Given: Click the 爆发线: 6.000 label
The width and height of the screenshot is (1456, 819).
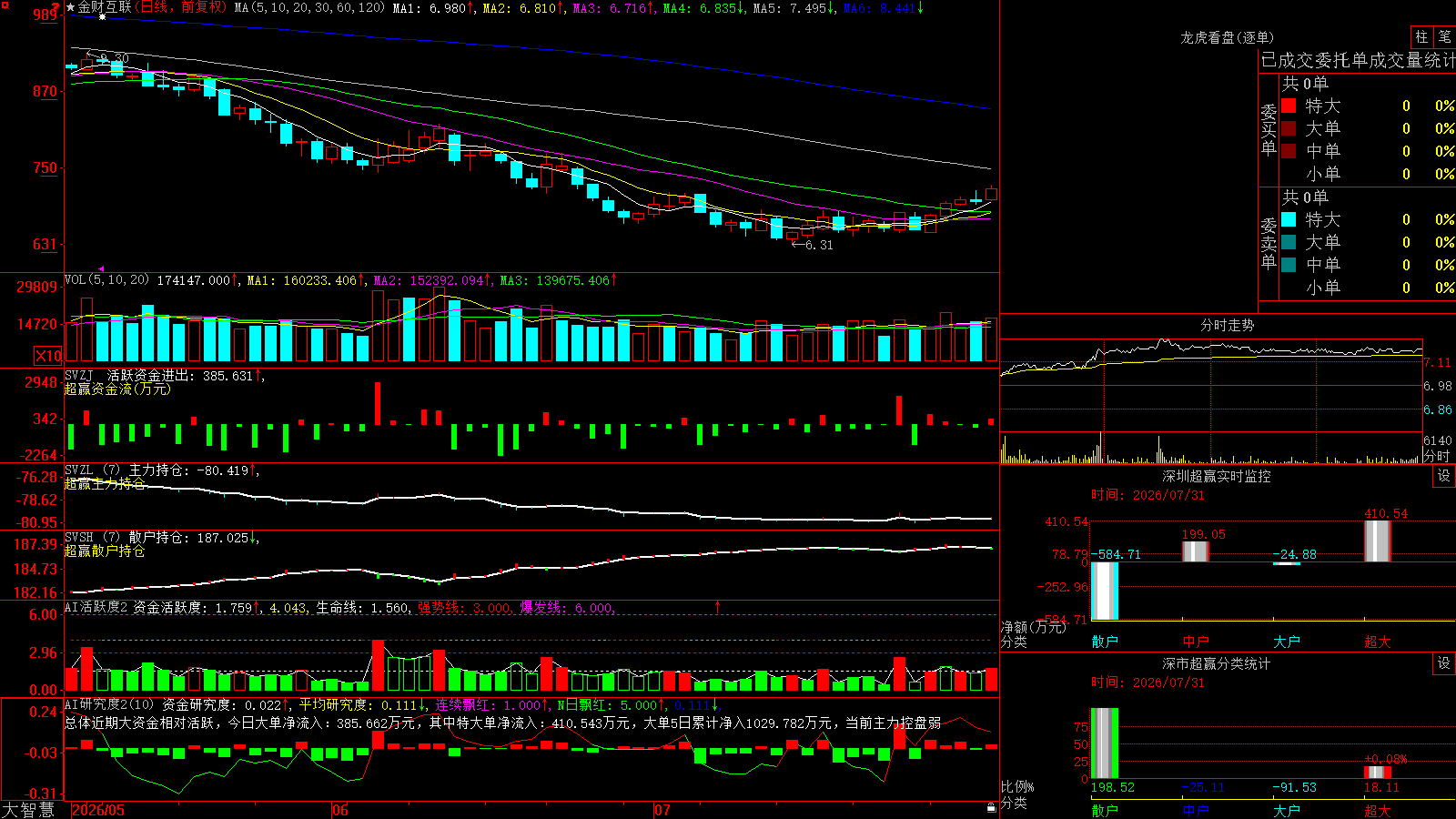Looking at the screenshot, I should click(566, 607).
